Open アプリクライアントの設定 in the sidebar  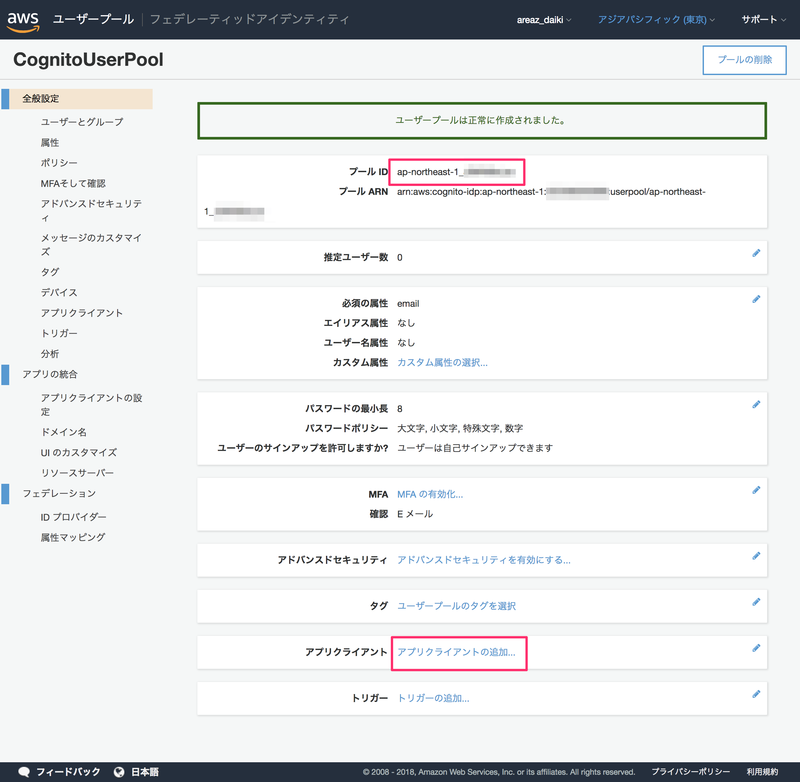(x=91, y=405)
